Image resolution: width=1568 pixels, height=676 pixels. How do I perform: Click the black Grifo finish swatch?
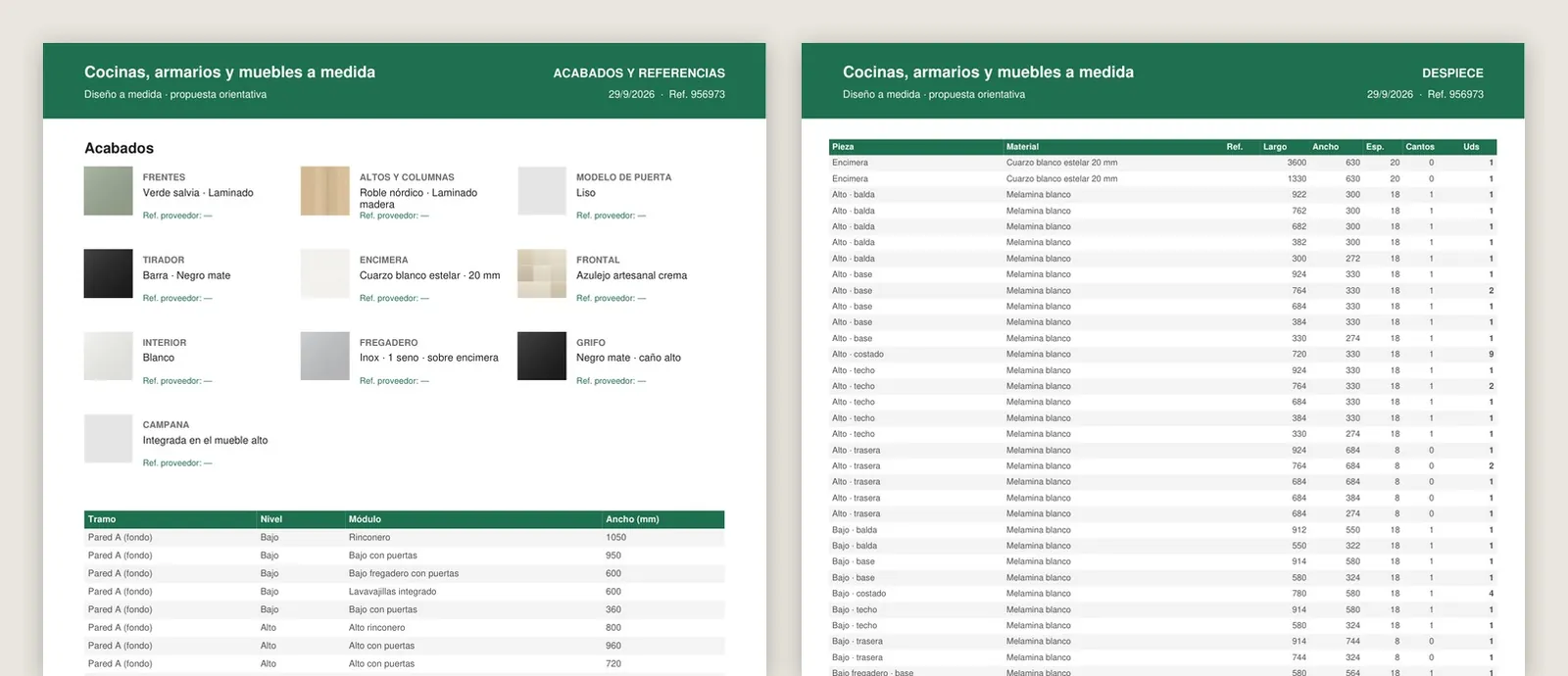tap(542, 356)
